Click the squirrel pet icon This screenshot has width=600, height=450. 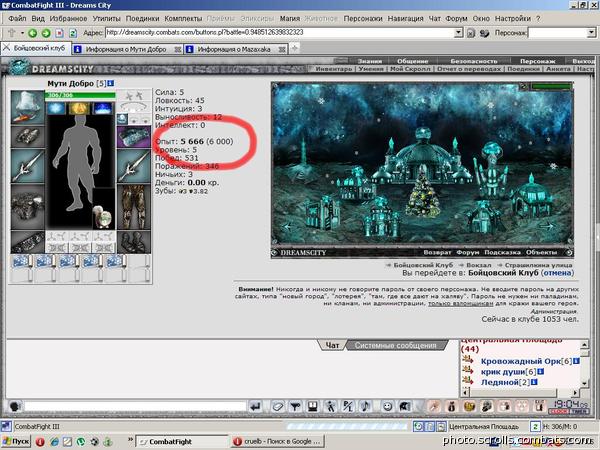[103, 217]
